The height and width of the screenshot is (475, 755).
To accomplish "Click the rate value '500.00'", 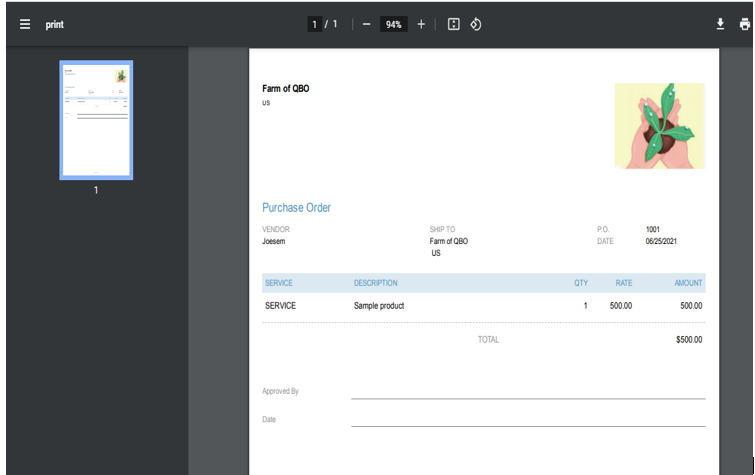I will [621, 306].
